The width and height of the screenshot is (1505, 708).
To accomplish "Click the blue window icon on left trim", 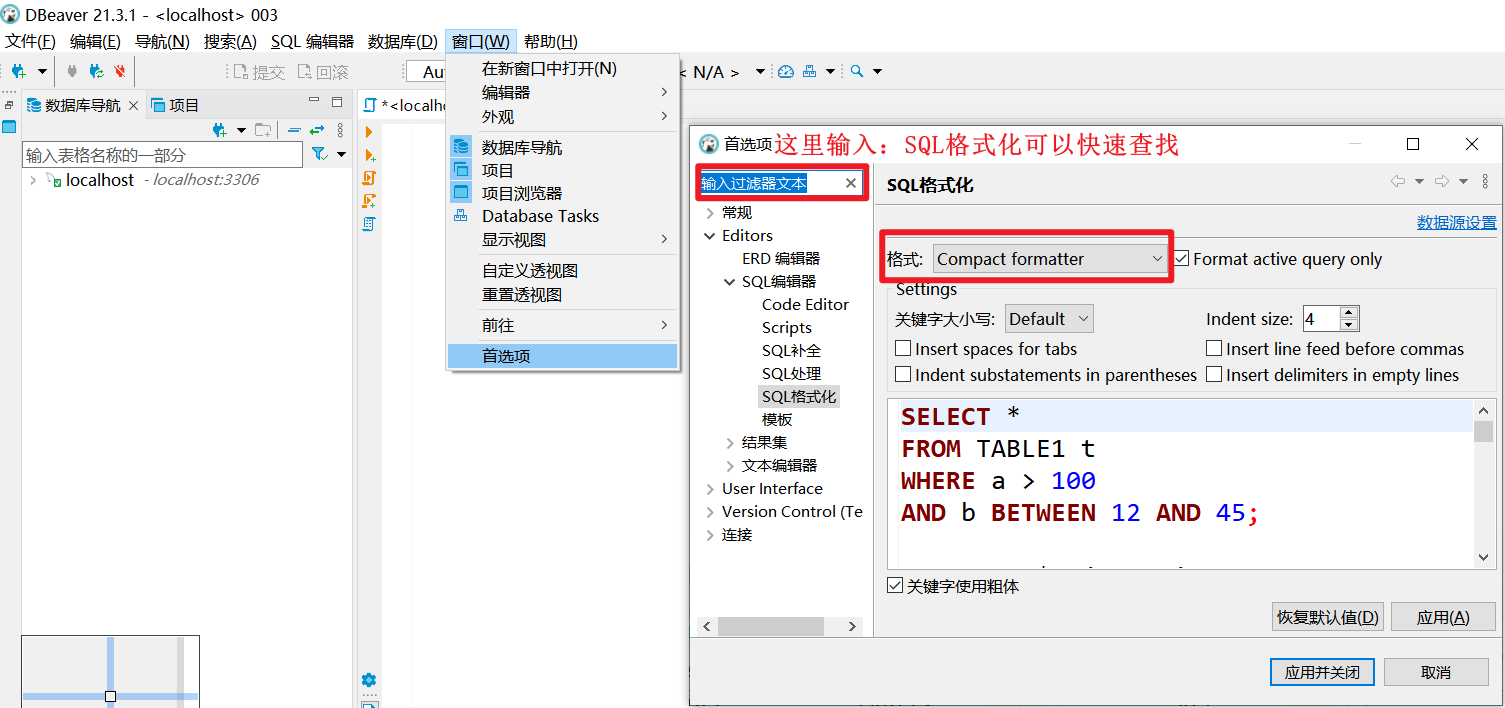I will 9,127.
